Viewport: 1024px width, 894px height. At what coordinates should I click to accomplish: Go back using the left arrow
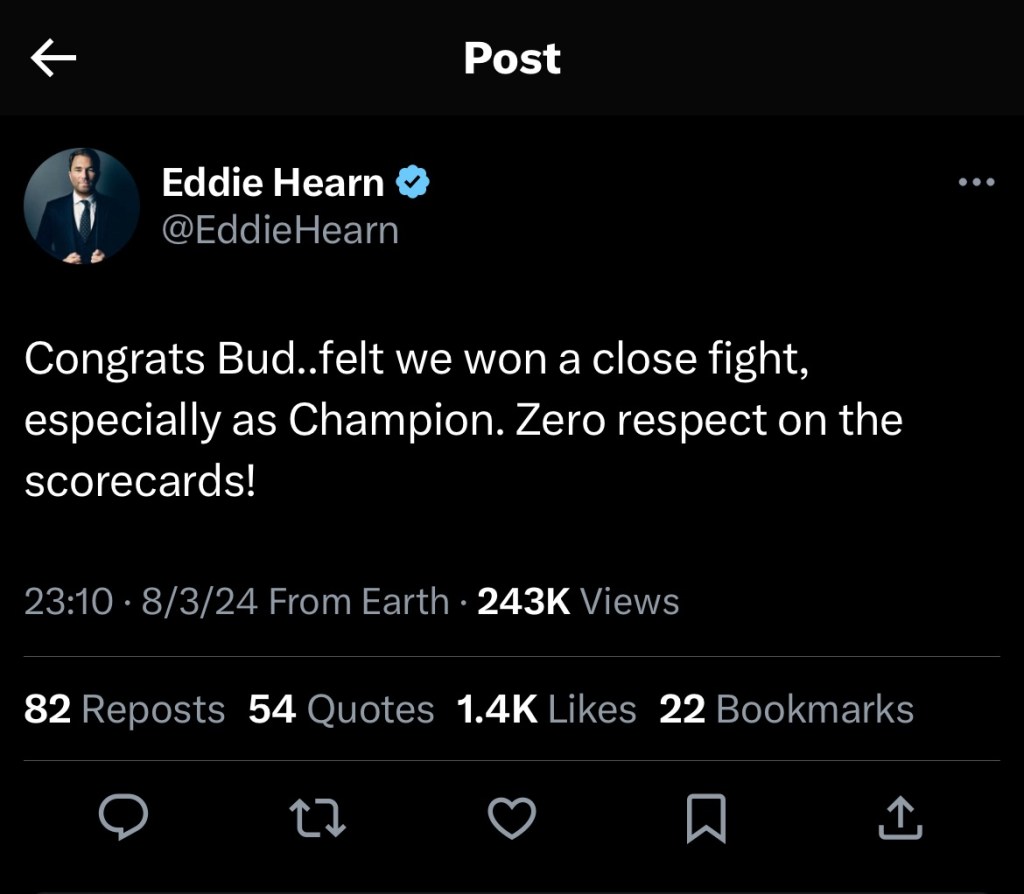54,59
